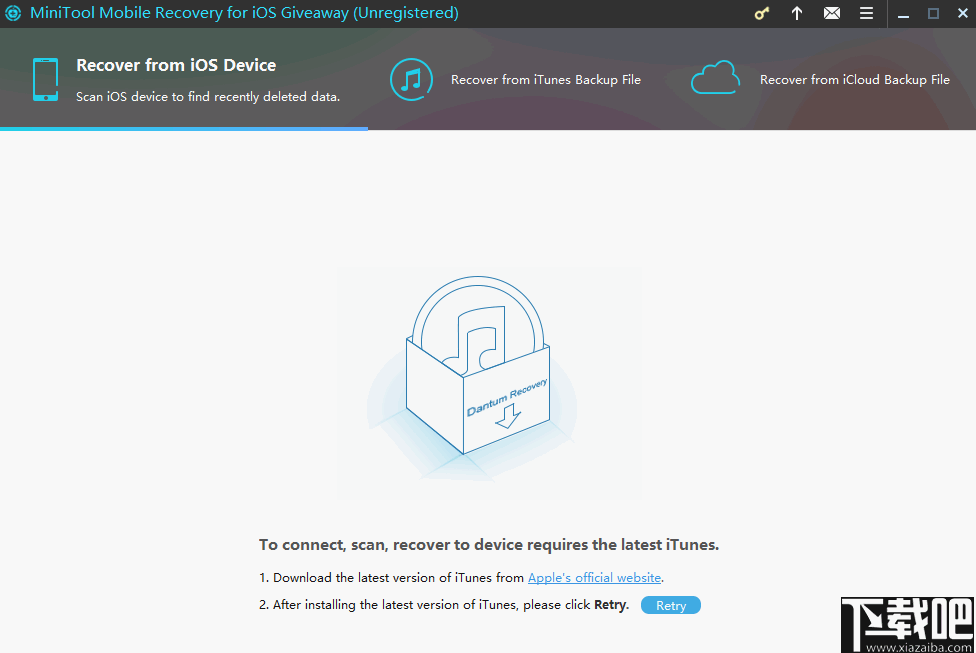Click the Retry button
This screenshot has height=653, width=976.
pyautogui.click(x=670, y=605)
